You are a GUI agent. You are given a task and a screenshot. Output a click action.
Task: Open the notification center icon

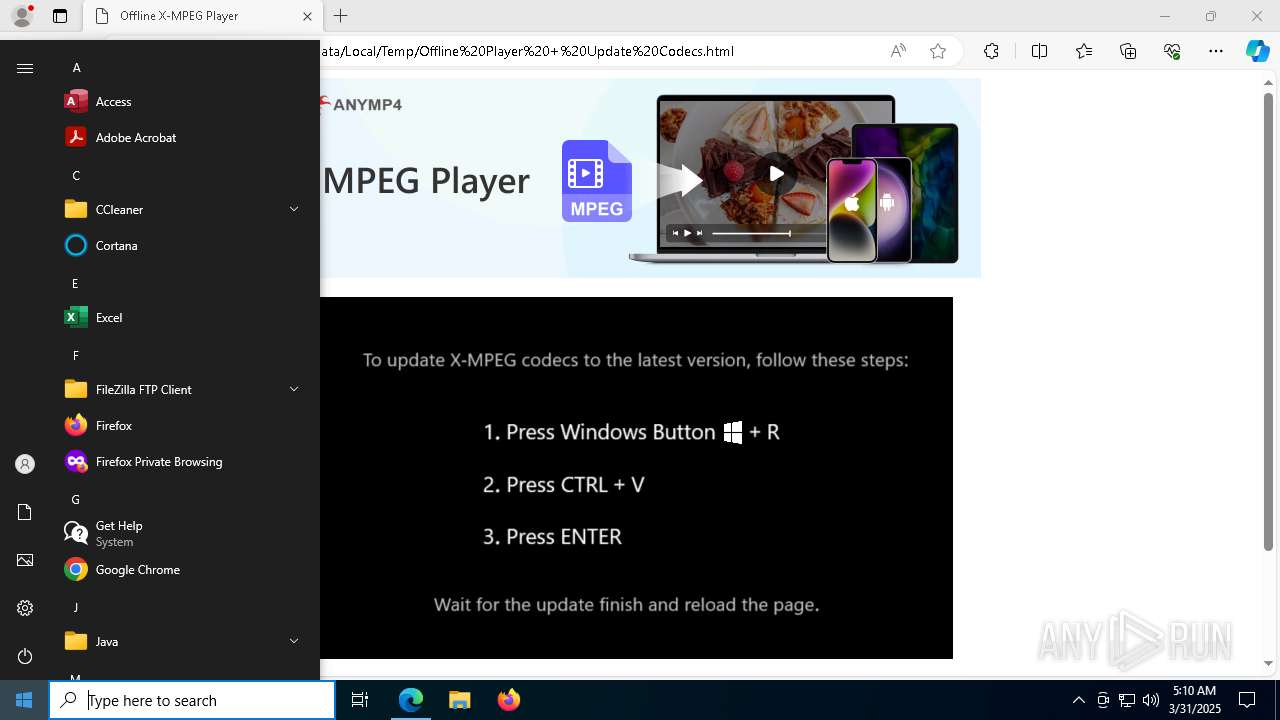[1247, 700]
